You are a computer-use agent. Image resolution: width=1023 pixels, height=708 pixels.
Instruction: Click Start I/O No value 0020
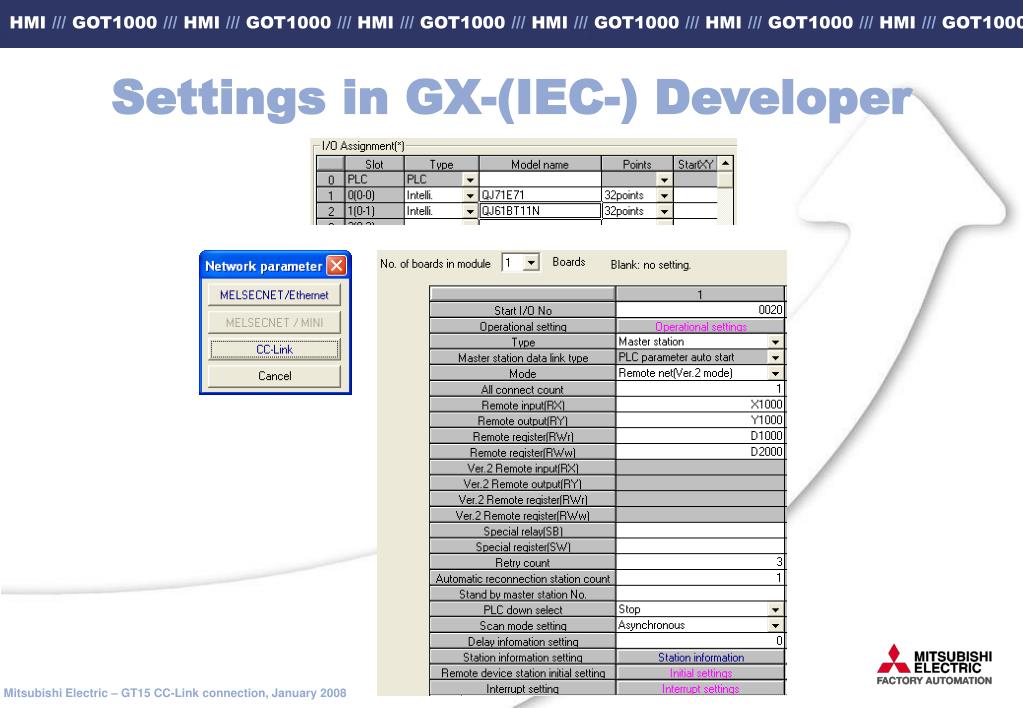click(x=701, y=310)
